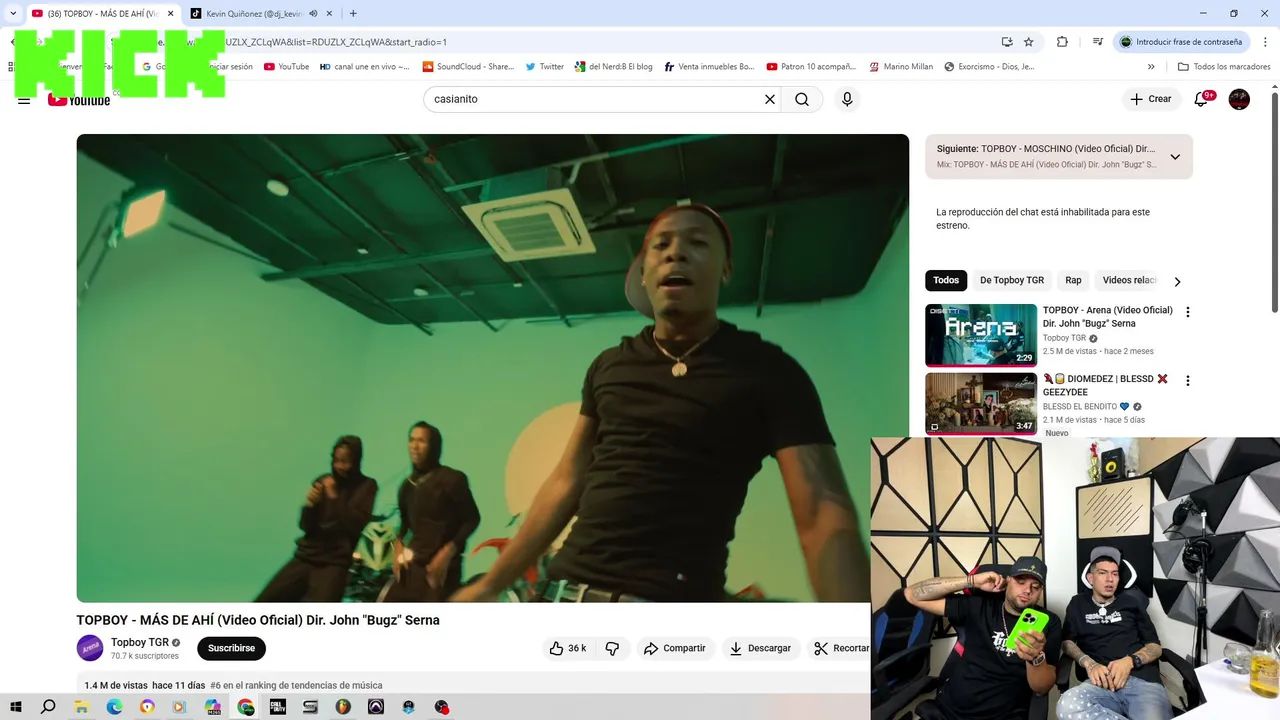Clear the YouTube search text with the X
The image size is (1280, 720).
[770, 99]
